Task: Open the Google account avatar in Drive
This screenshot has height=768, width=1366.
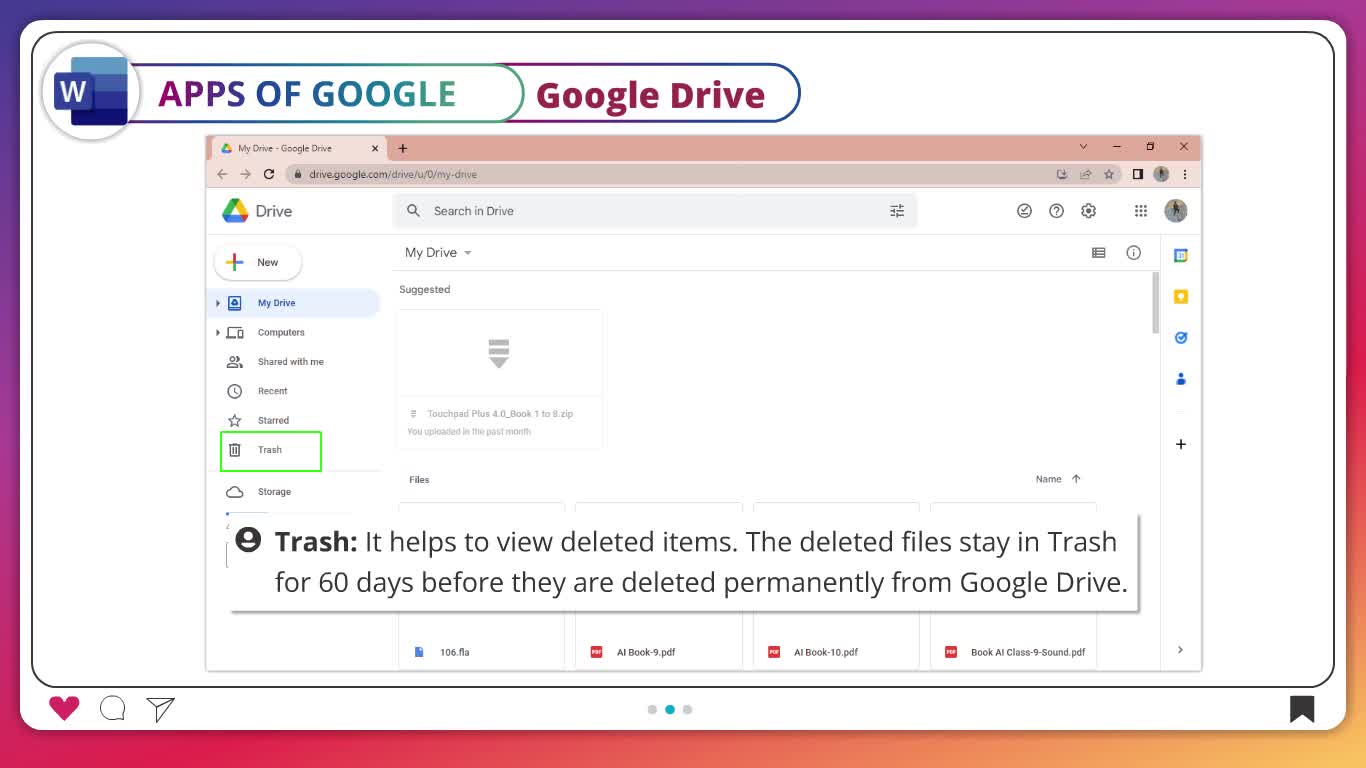Action: (x=1176, y=211)
